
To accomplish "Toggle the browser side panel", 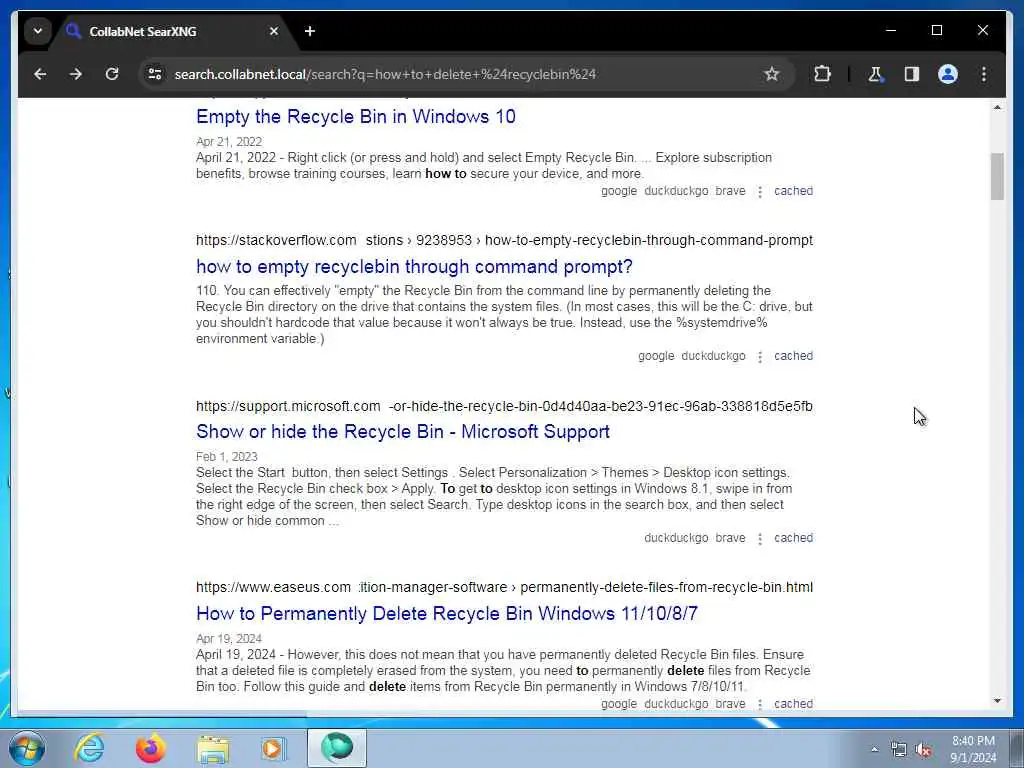I will pos(912,74).
